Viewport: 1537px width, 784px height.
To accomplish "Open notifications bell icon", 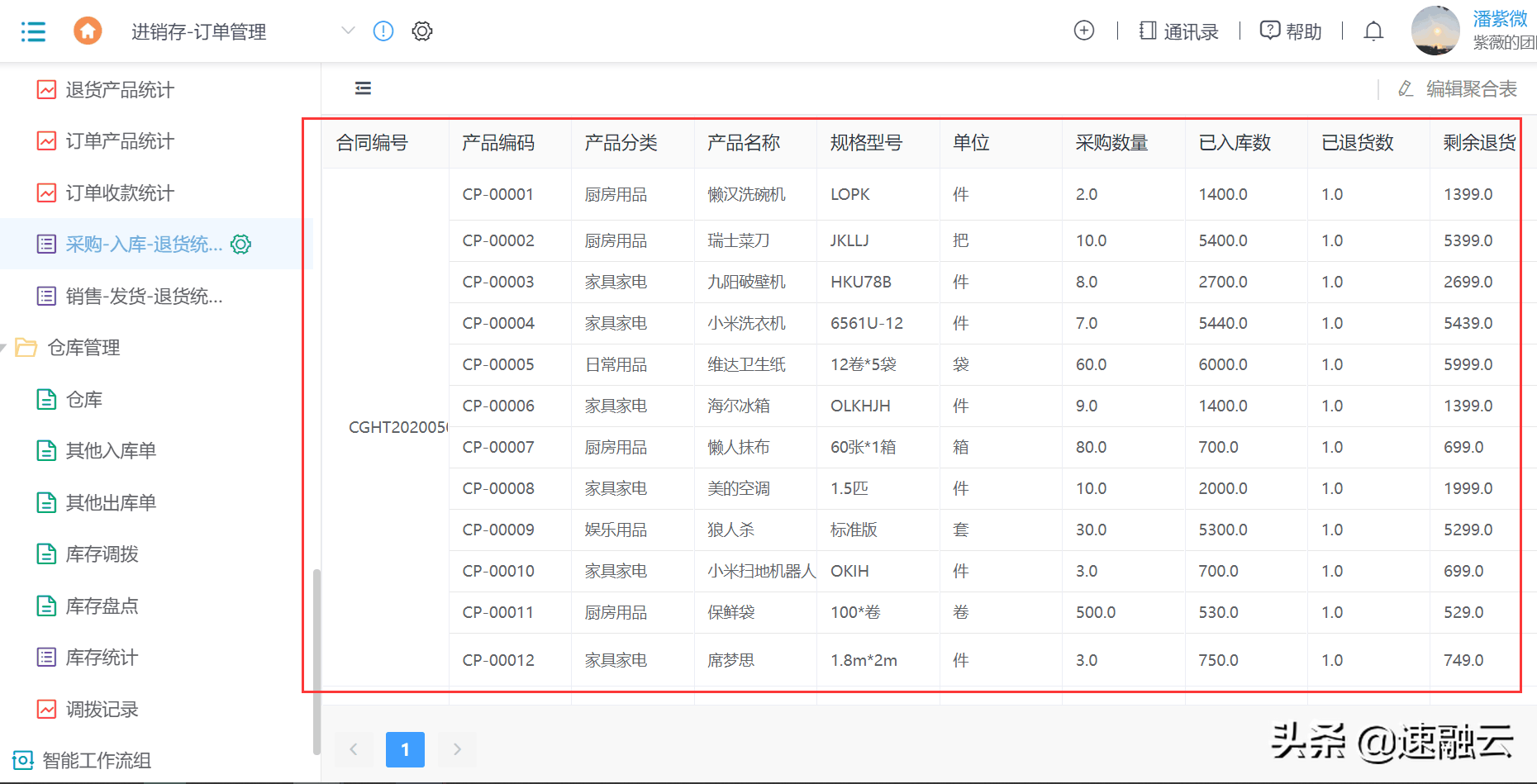I will (1373, 31).
